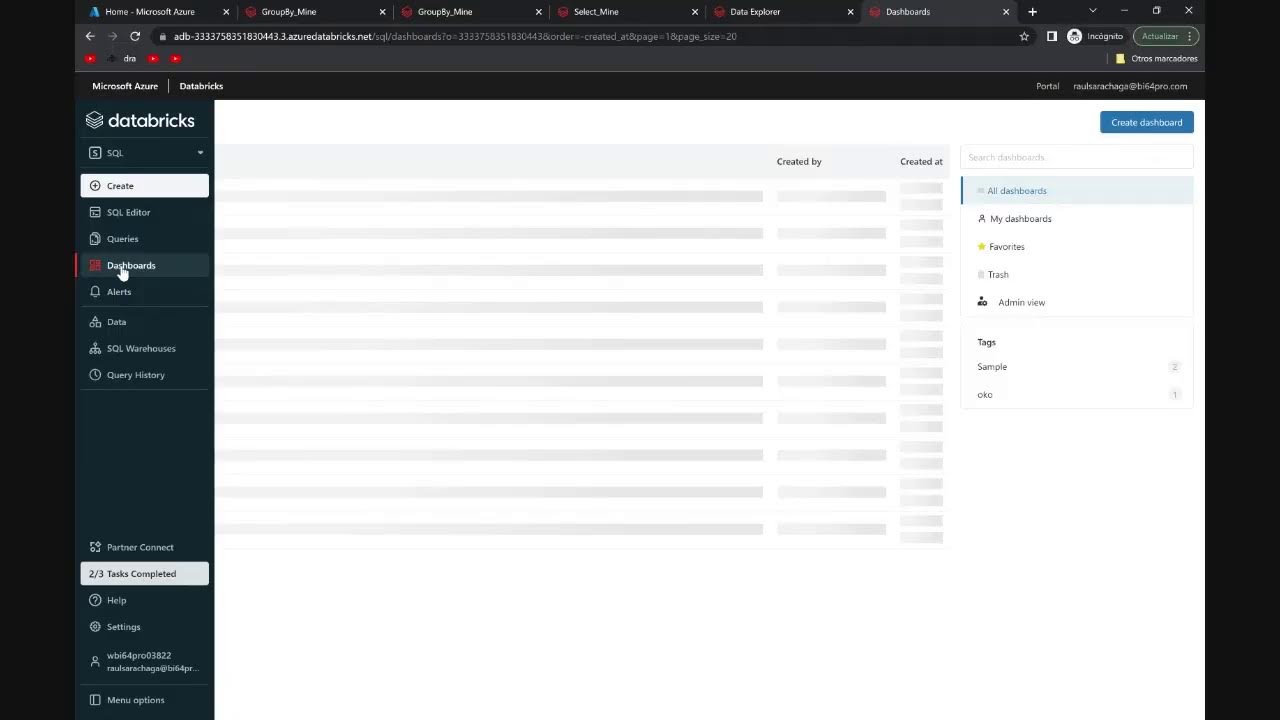Open the Trash list

click(x=1077, y=274)
